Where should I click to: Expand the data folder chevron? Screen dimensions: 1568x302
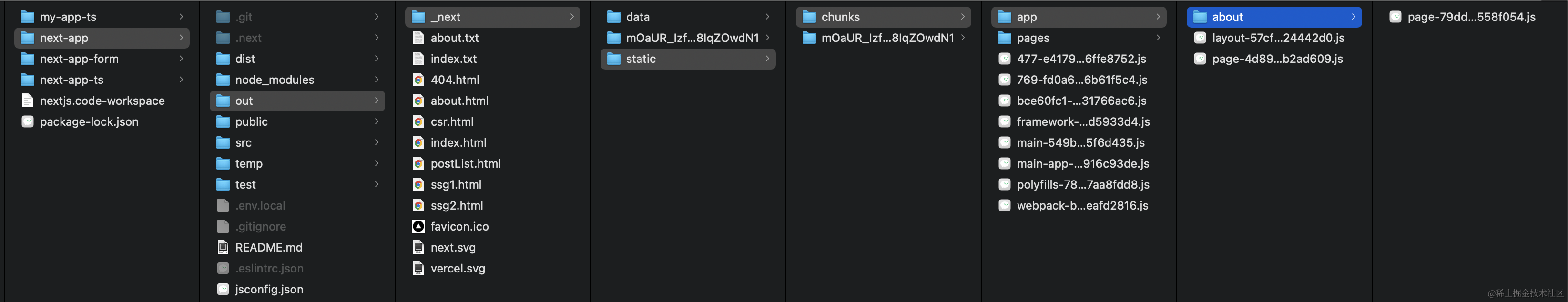pos(767,17)
